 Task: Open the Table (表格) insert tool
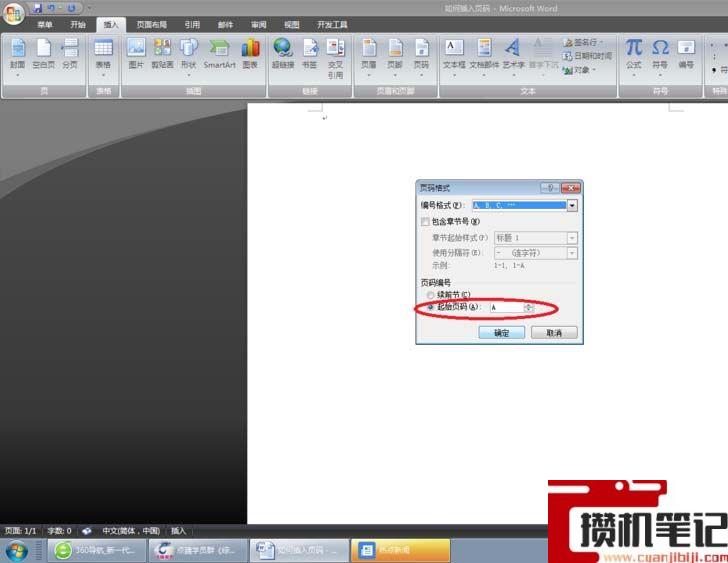[103, 57]
